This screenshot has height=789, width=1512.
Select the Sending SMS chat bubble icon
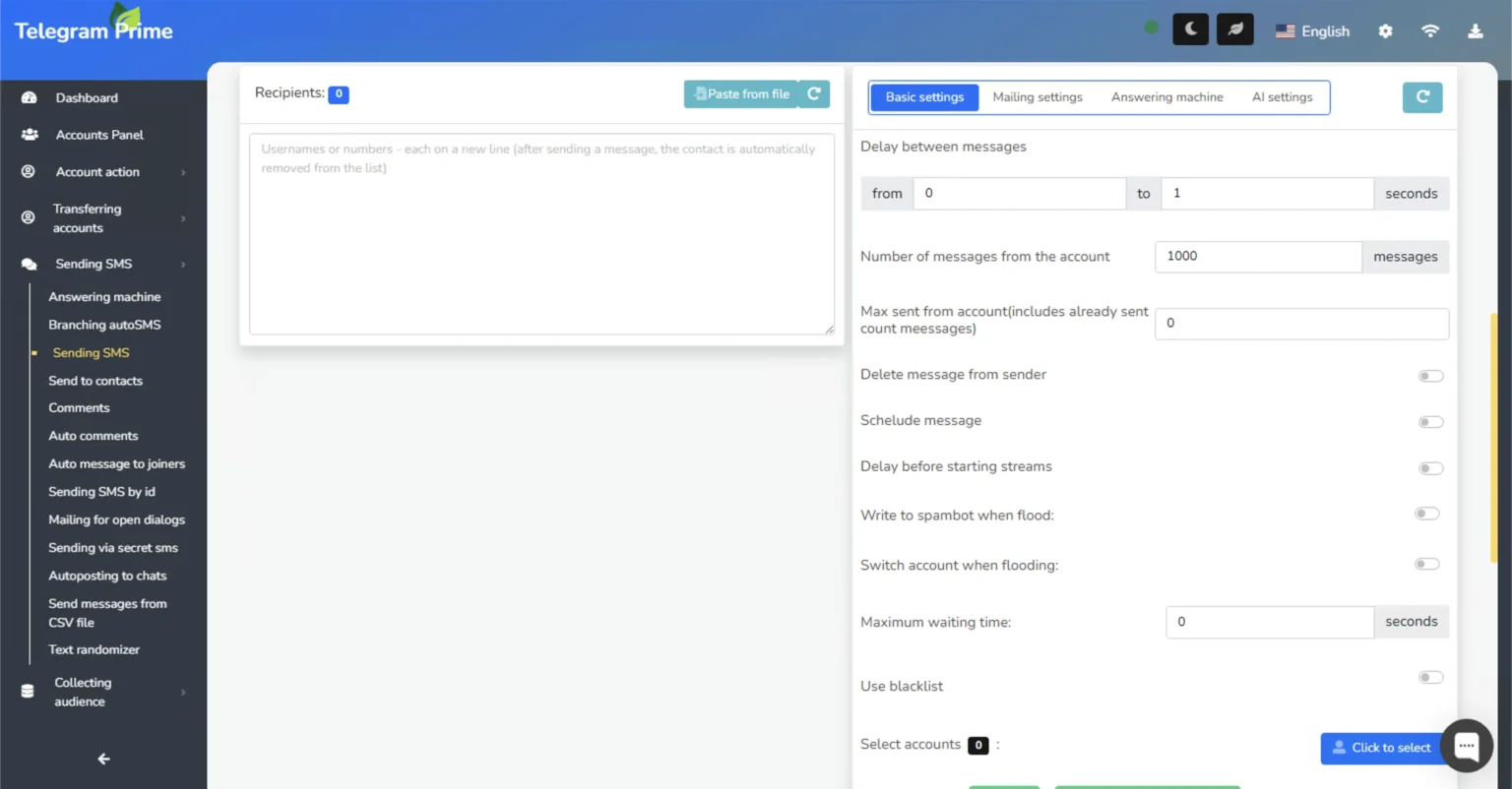coord(28,264)
